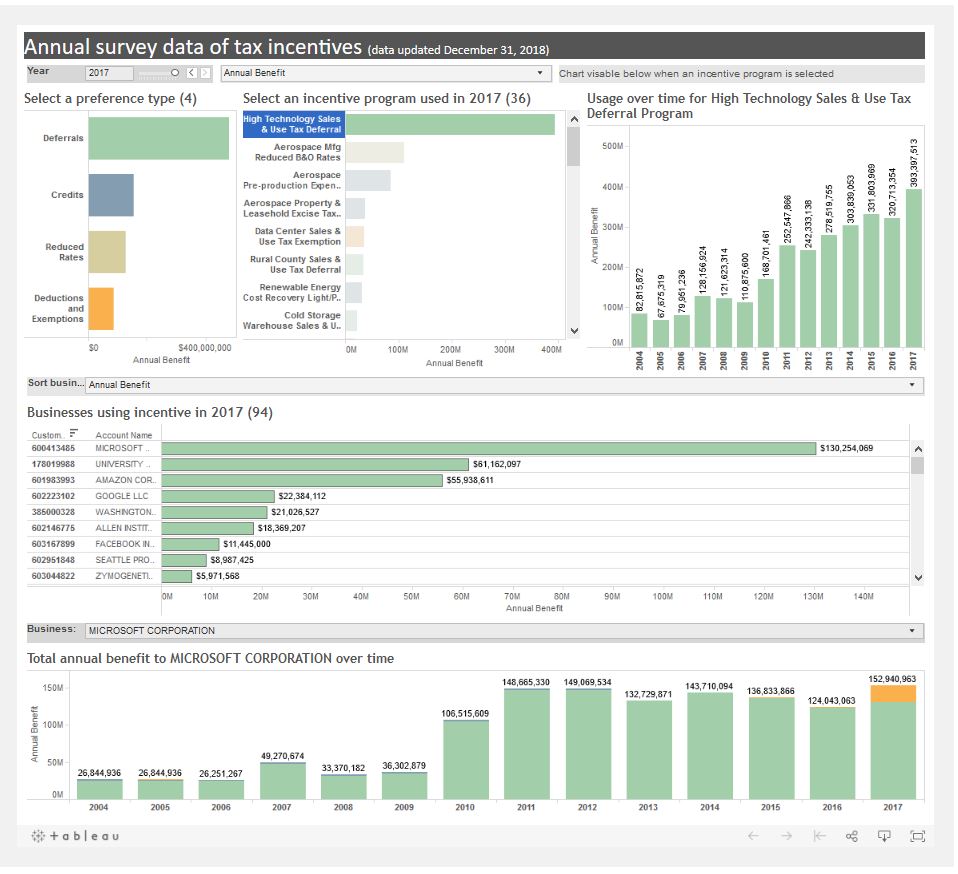Click the GOOGLE LLC business row
Viewport: 958px width, 874px height.
(x=218, y=496)
